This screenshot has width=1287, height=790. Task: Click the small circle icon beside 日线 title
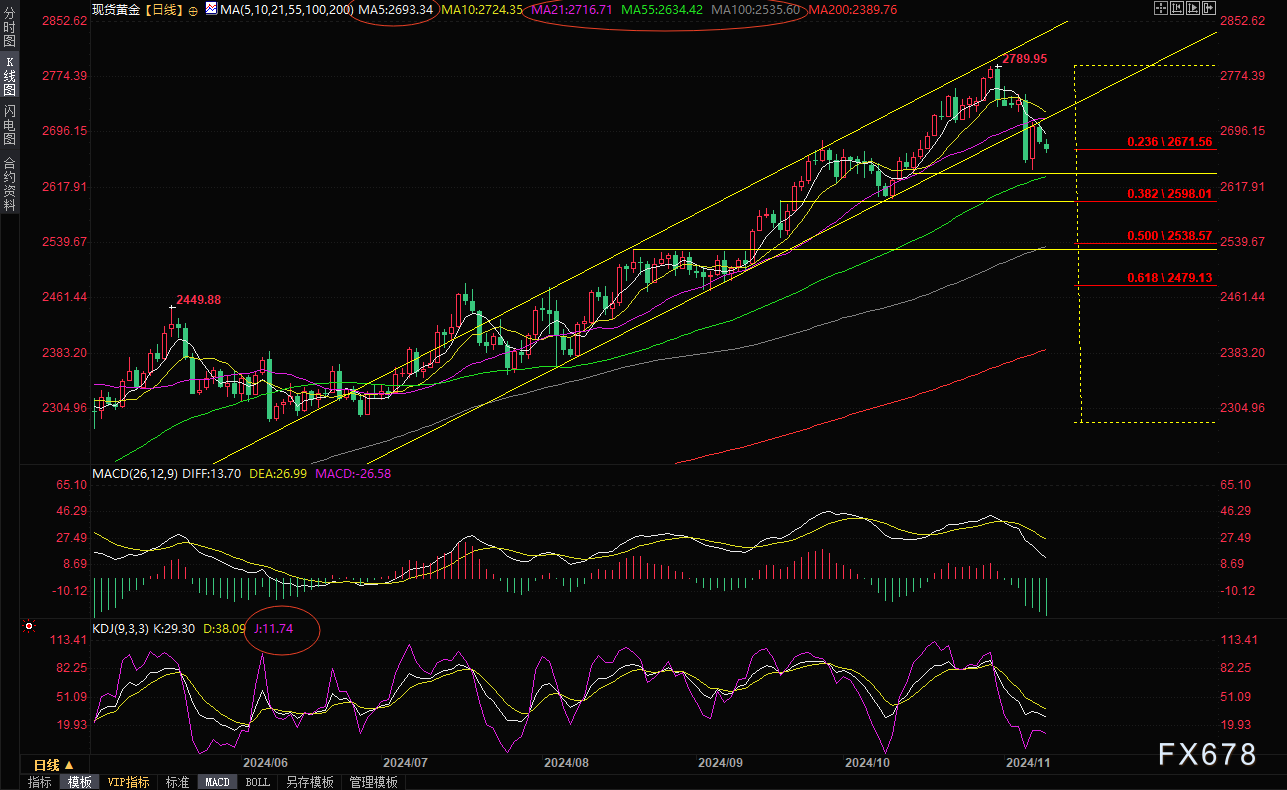tap(194, 10)
